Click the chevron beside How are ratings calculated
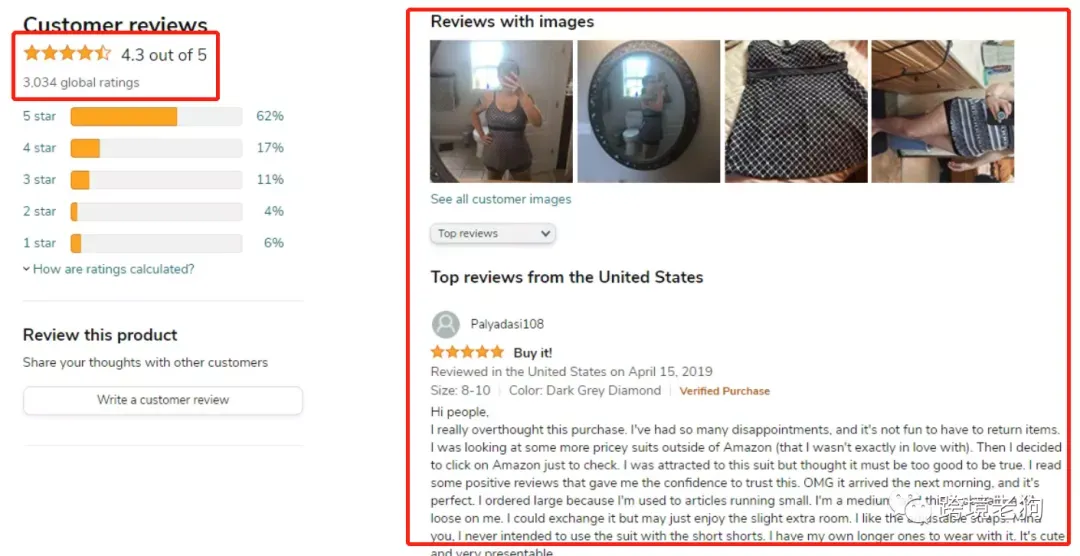Viewport: 1080px width, 556px height. point(26,269)
